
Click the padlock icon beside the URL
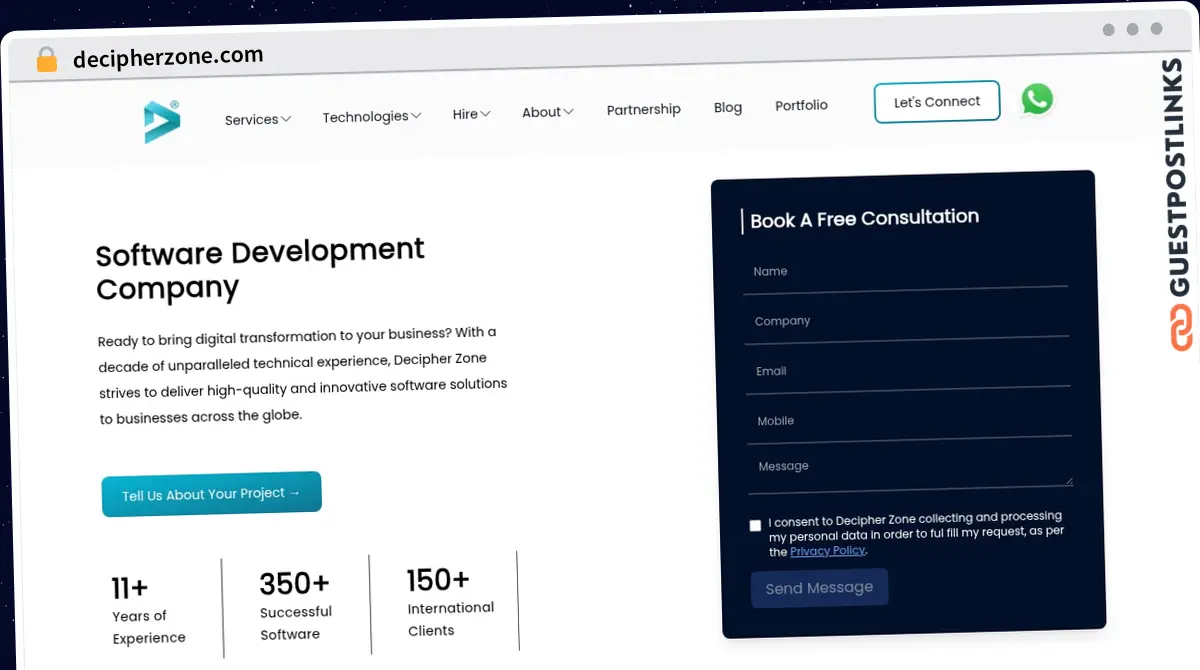coord(47,60)
